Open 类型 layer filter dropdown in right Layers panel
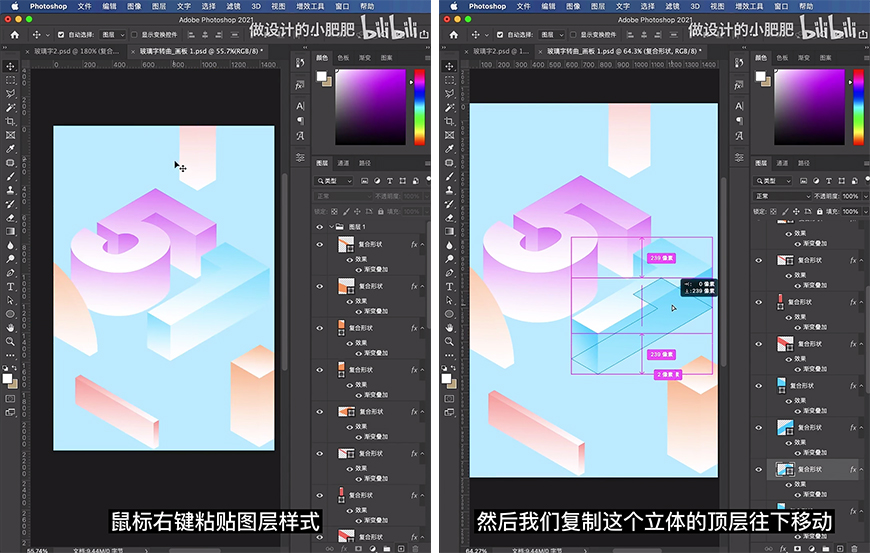Screen dimensions: 870x553 point(773,181)
